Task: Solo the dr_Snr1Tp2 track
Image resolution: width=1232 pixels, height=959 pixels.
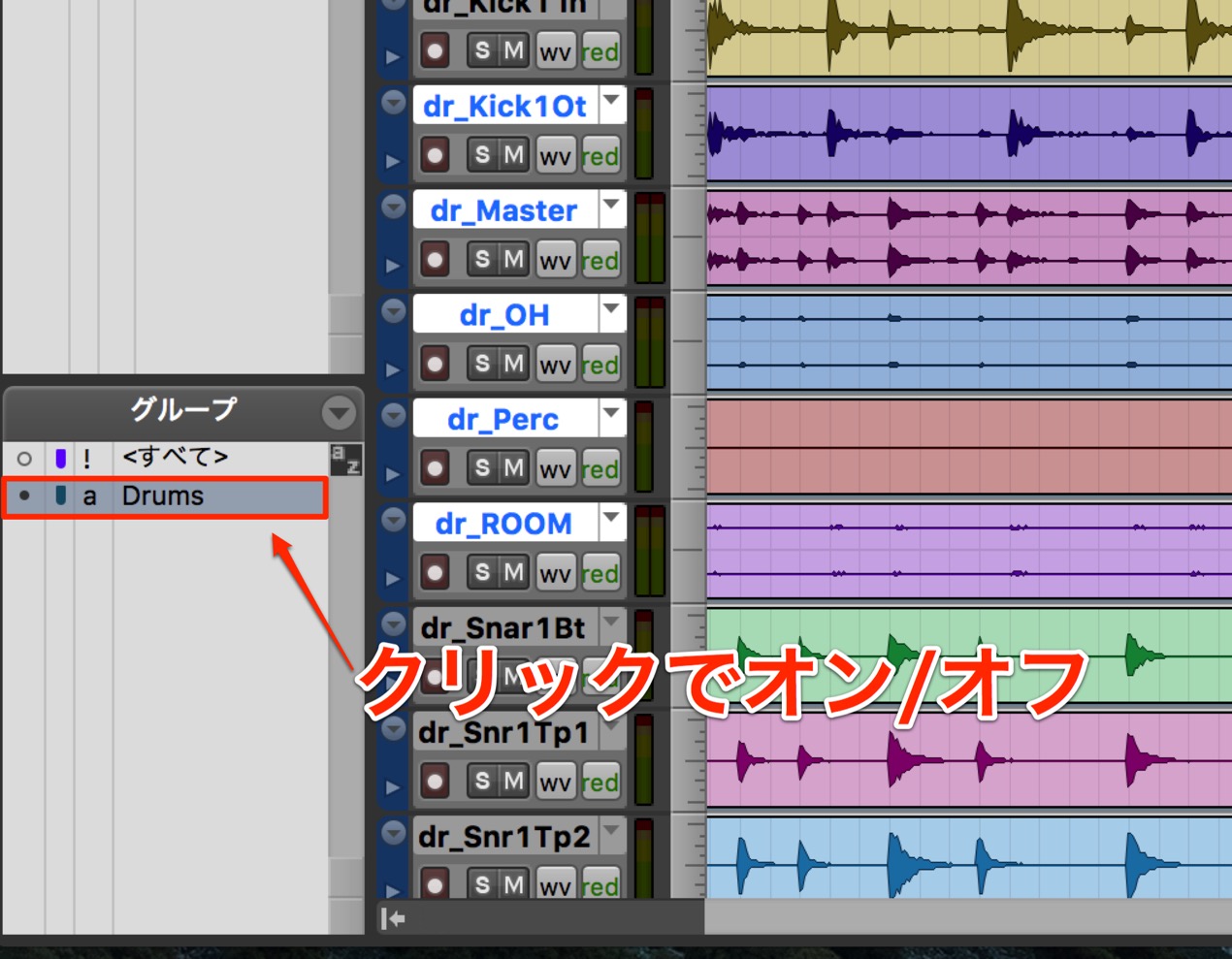Action: [482, 884]
